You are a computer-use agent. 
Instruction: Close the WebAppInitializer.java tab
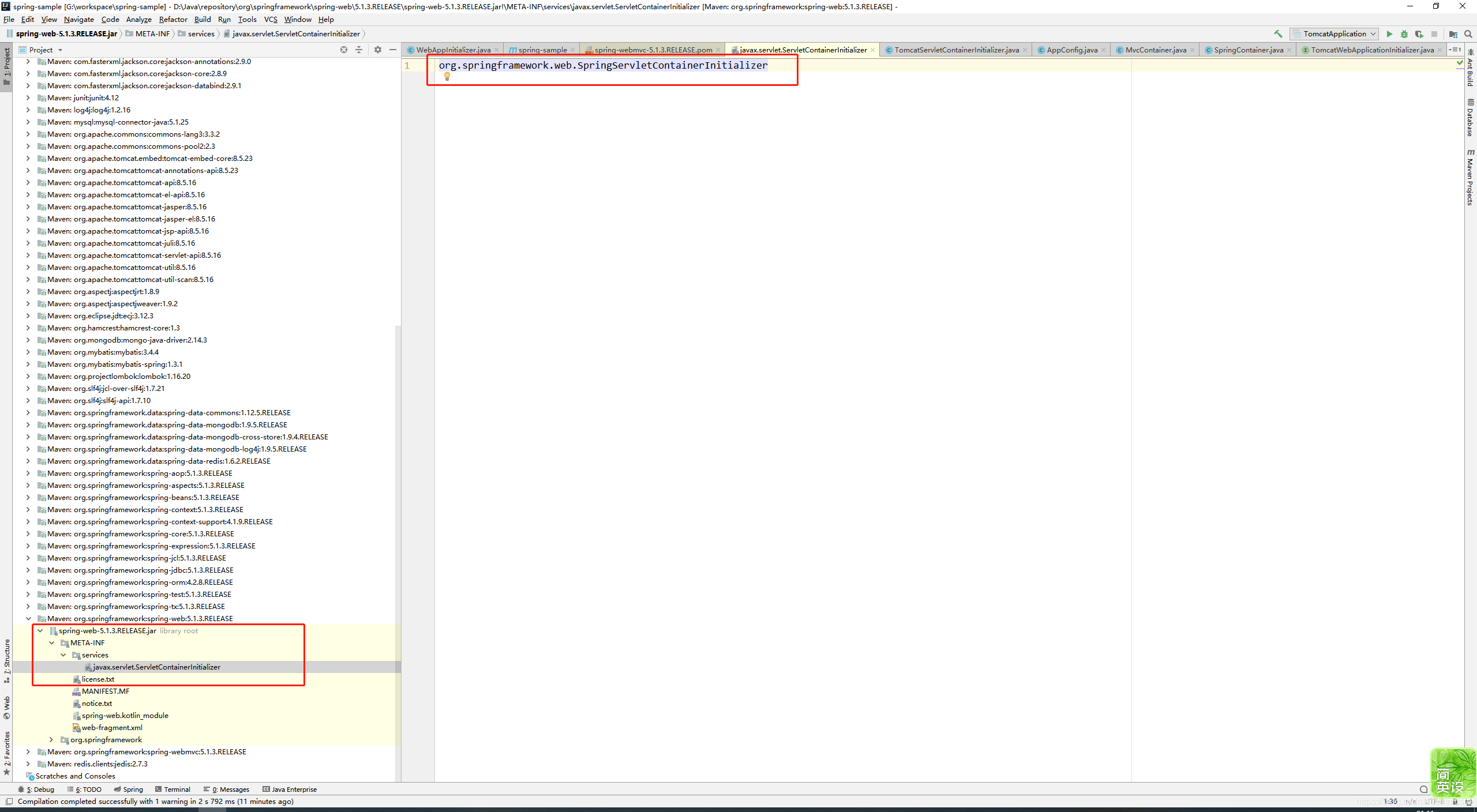coord(497,50)
